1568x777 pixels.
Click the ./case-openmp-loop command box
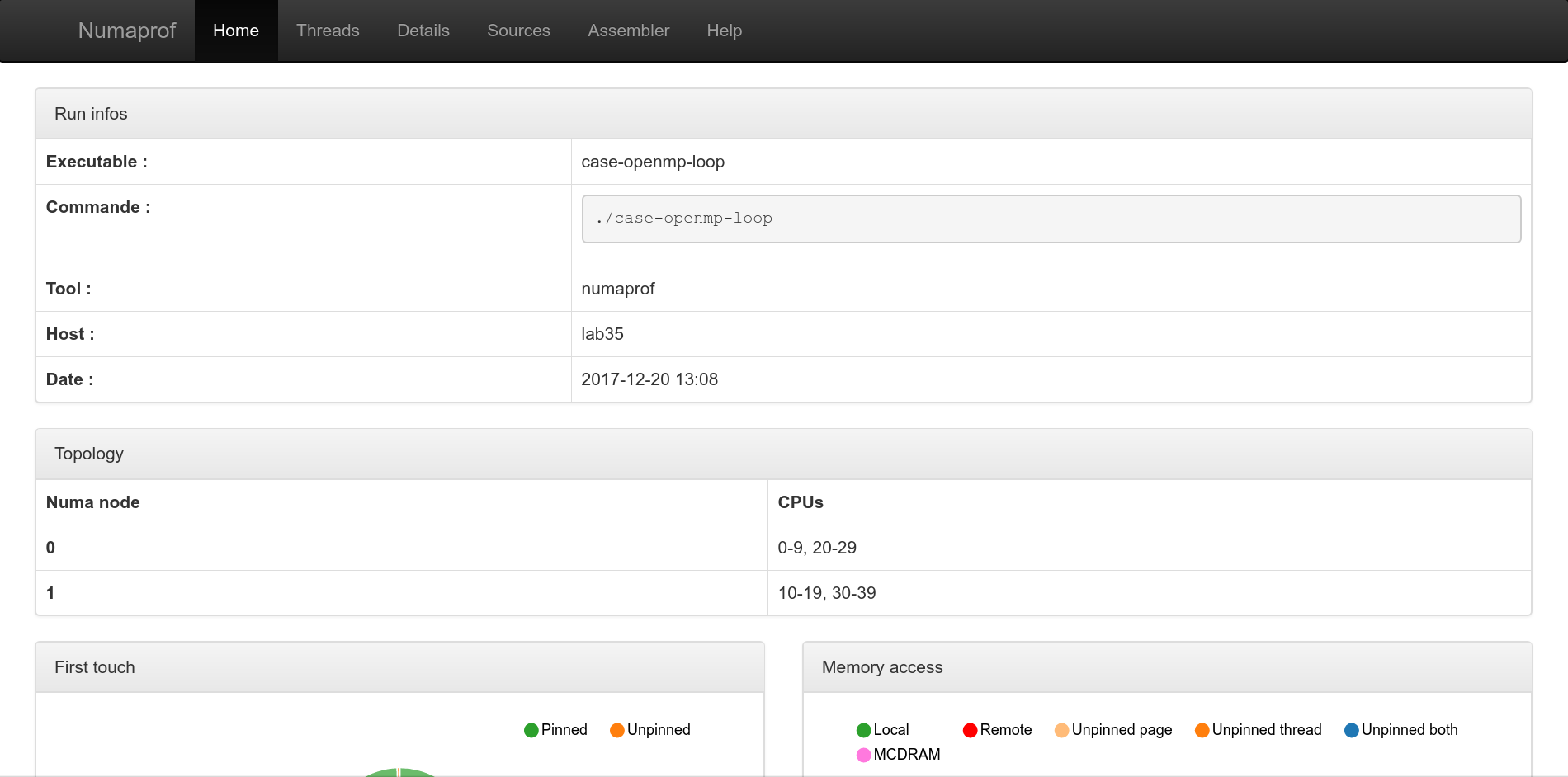1051,219
